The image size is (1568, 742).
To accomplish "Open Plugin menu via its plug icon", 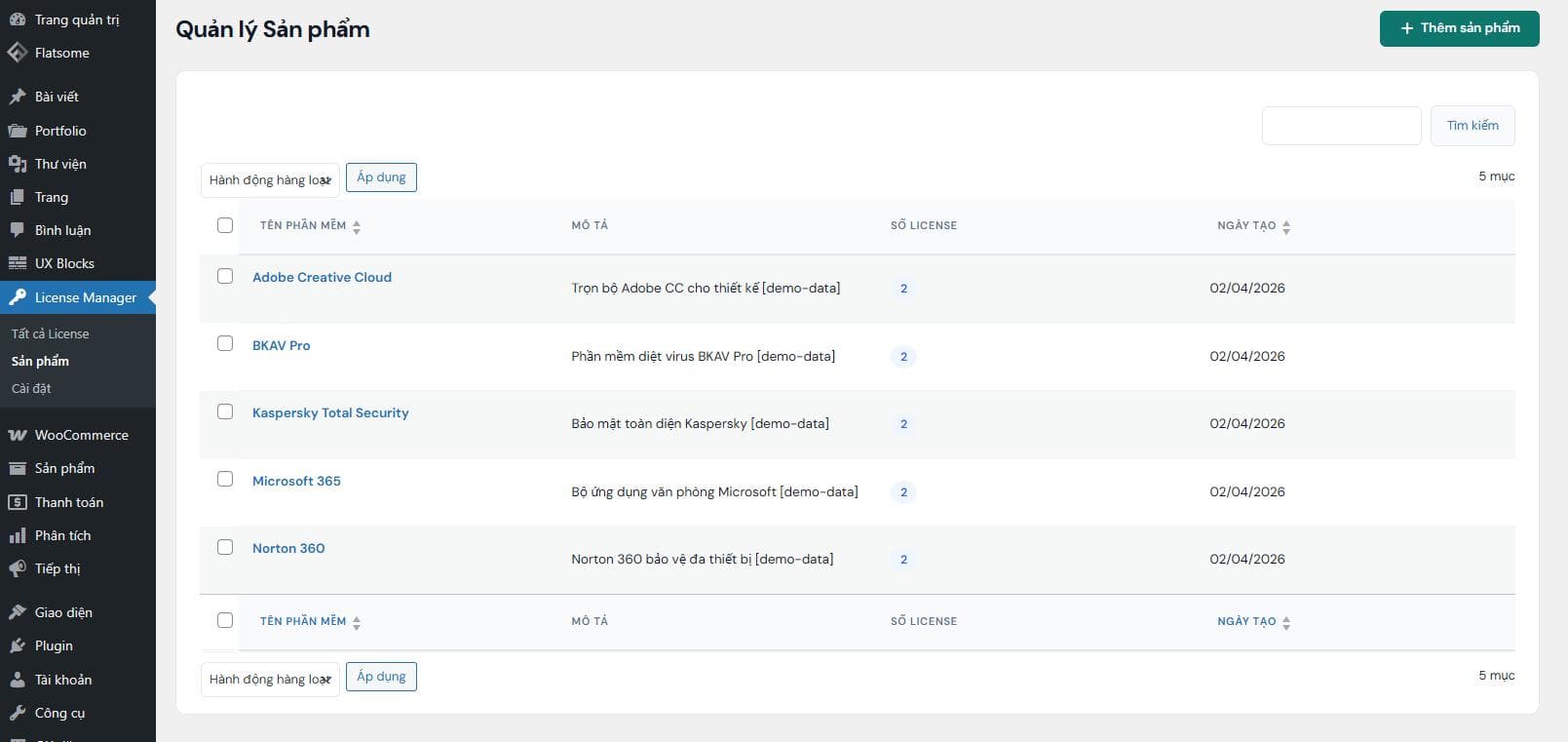I will [x=18, y=645].
